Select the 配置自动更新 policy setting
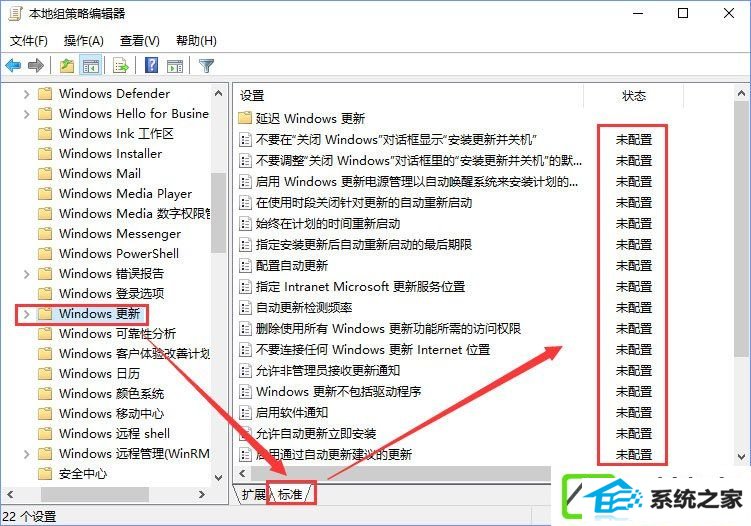 tap(292, 265)
